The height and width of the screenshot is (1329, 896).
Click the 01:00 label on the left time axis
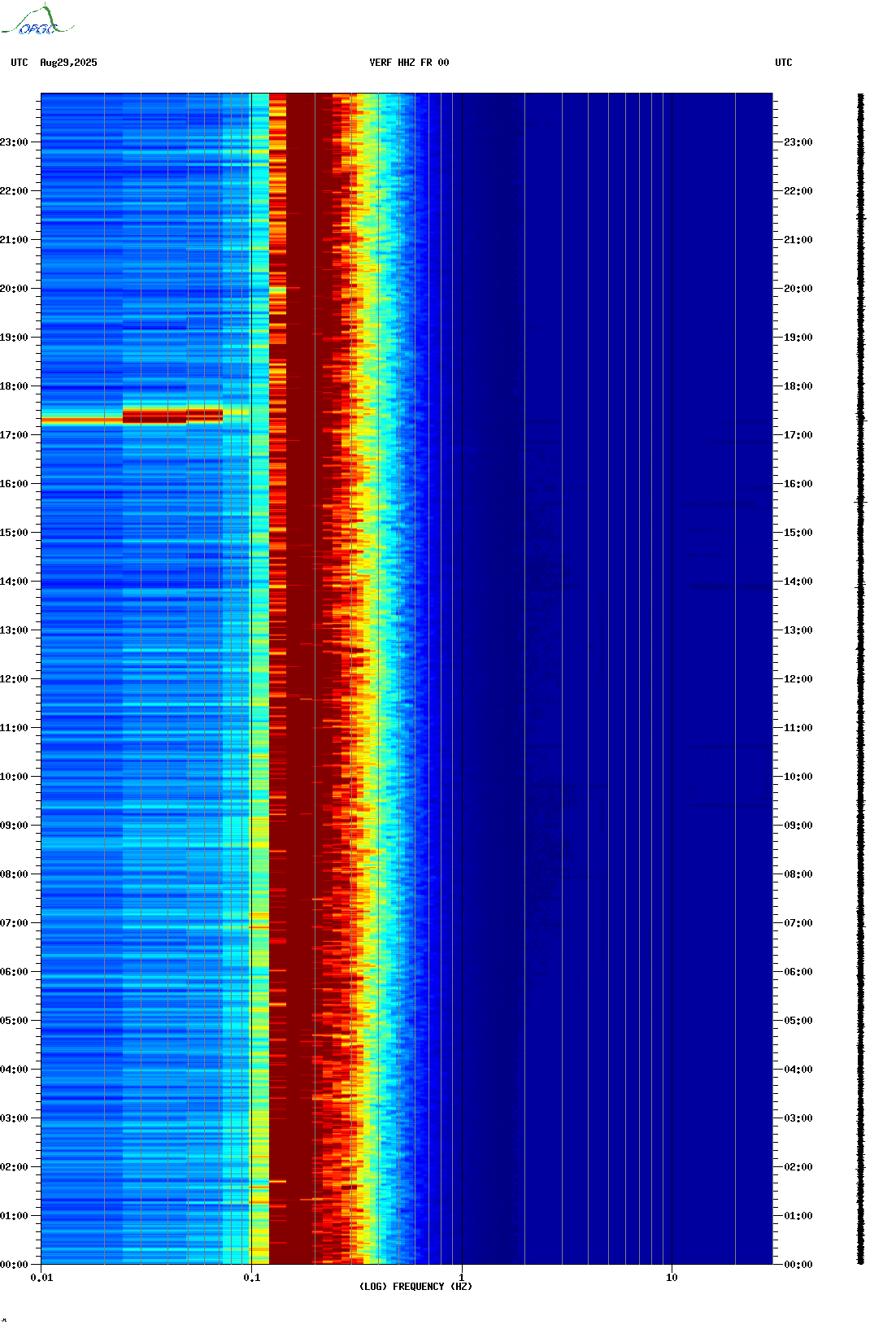coord(14,1216)
